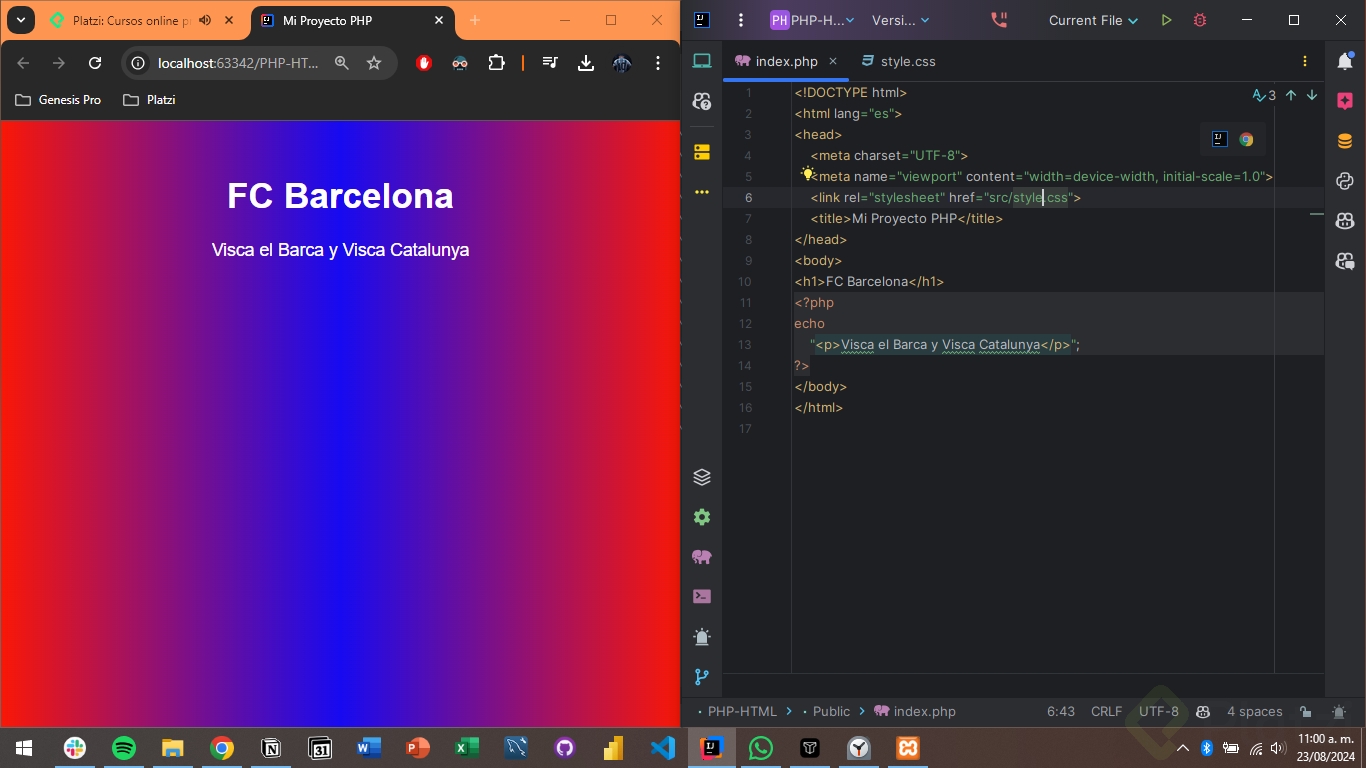Open IDE Notifications bell
Image resolution: width=1366 pixels, height=768 pixels.
[x=1345, y=61]
